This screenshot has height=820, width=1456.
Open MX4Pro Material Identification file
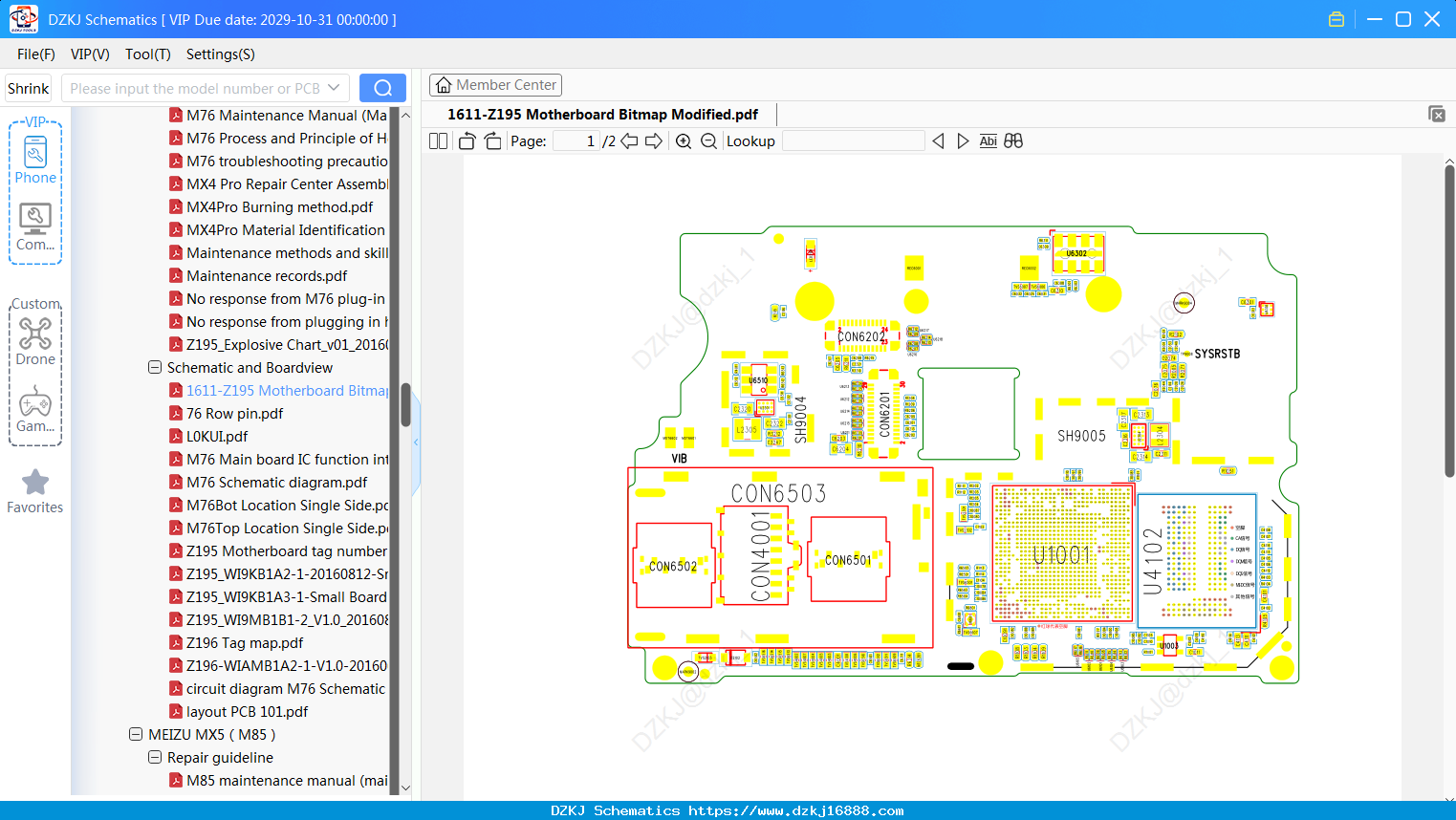tap(286, 230)
